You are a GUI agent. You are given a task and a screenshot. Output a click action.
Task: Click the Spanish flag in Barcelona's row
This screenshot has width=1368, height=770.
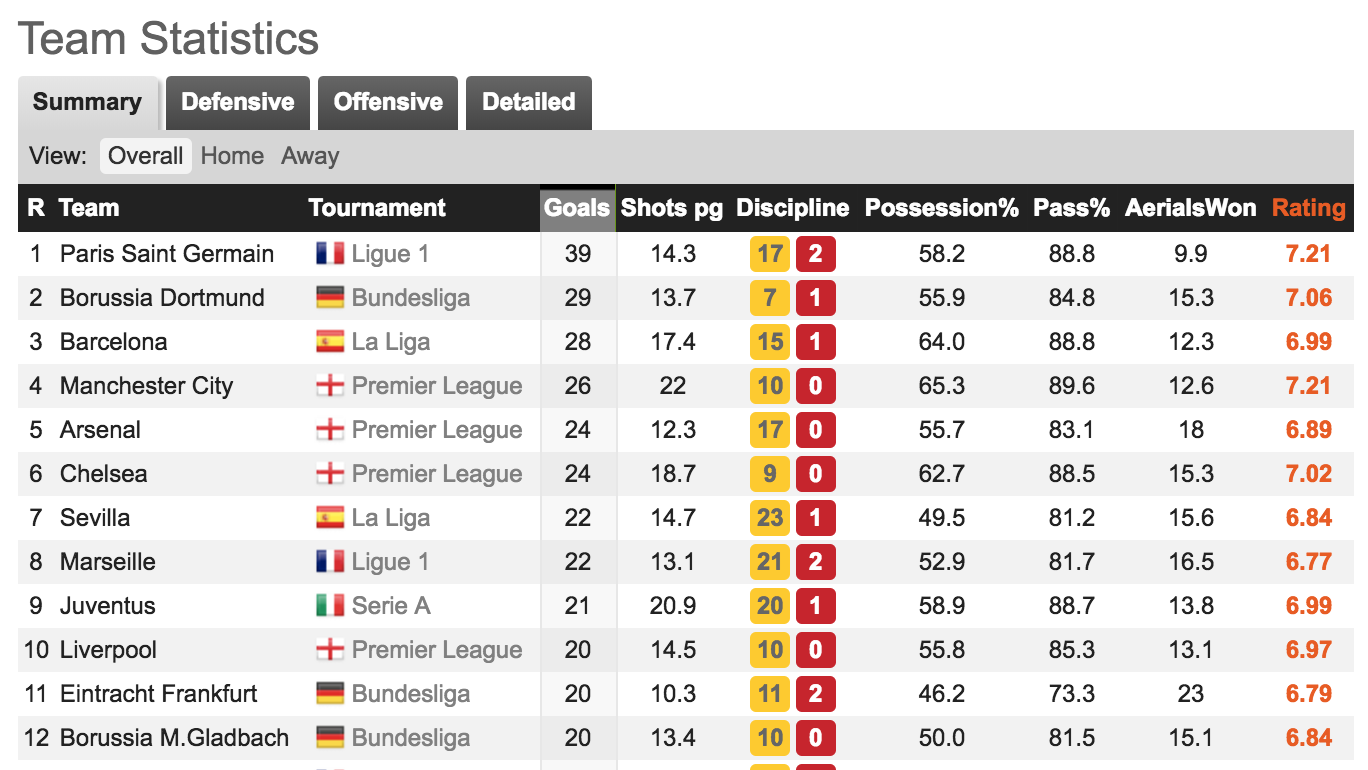coord(330,342)
